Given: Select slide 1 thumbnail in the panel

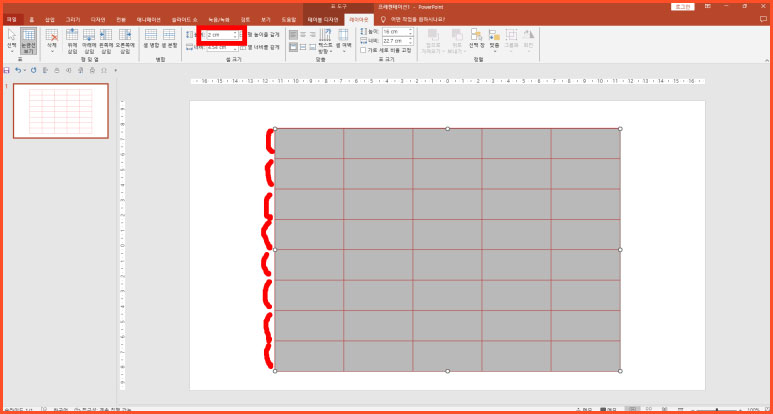Looking at the screenshot, I should [x=61, y=111].
